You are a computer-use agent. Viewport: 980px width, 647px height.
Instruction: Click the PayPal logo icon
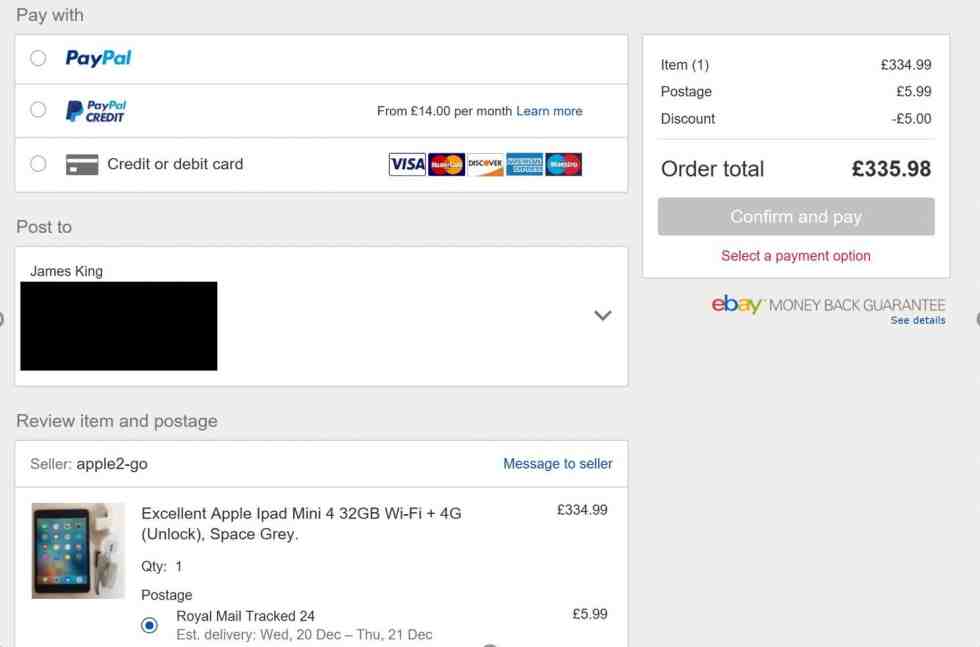pos(98,58)
